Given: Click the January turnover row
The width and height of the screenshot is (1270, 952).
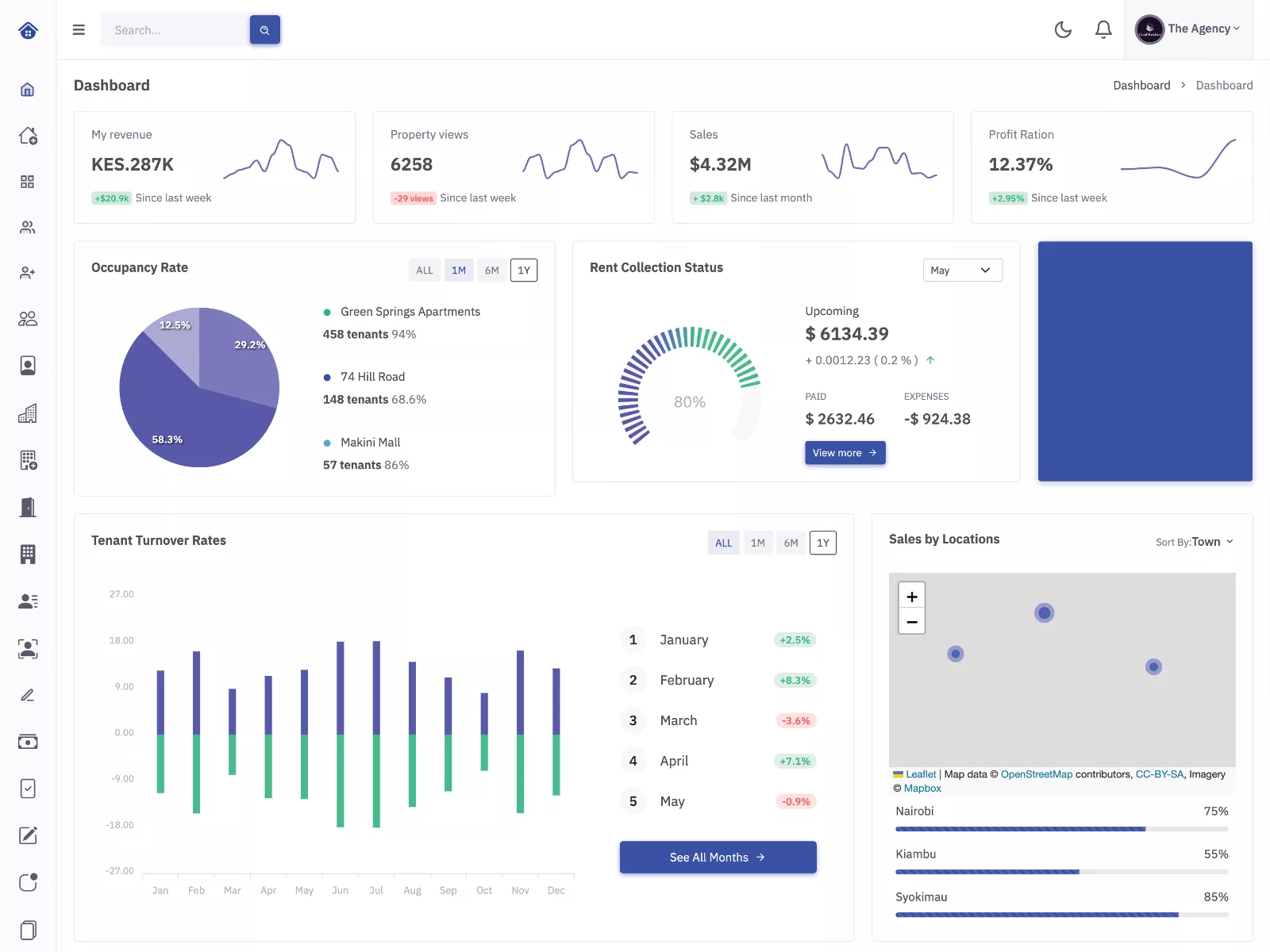Looking at the screenshot, I should (718, 640).
